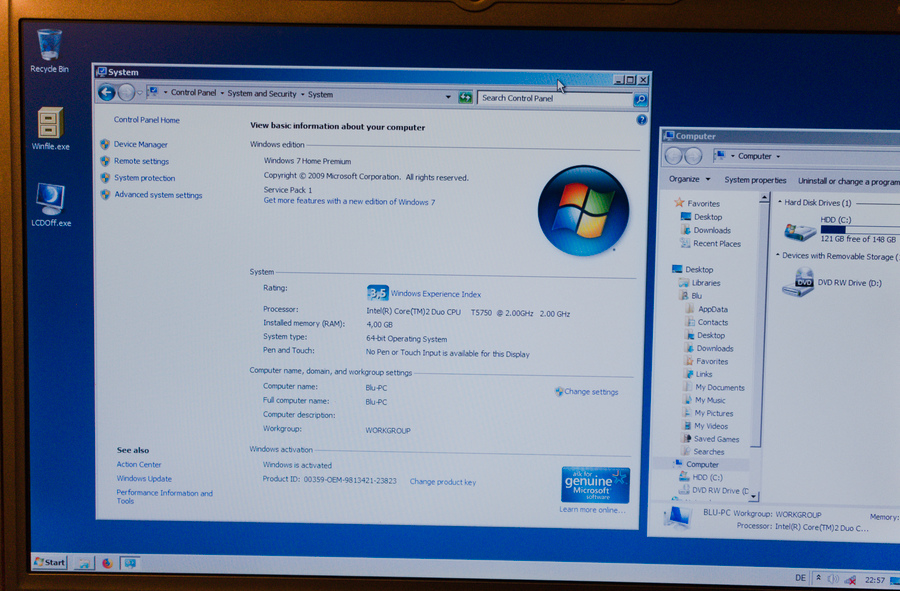Screen dimensions: 900x591
Task: Click Computer breadcrumb dropdown arrow
Action: pyautogui.click(x=778, y=157)
